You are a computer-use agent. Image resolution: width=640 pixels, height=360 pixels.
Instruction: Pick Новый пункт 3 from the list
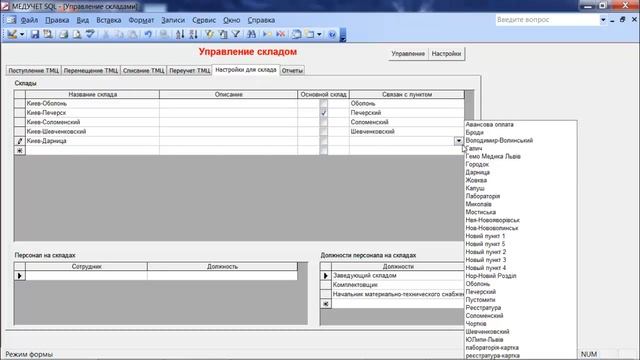[x=486, y=260]
